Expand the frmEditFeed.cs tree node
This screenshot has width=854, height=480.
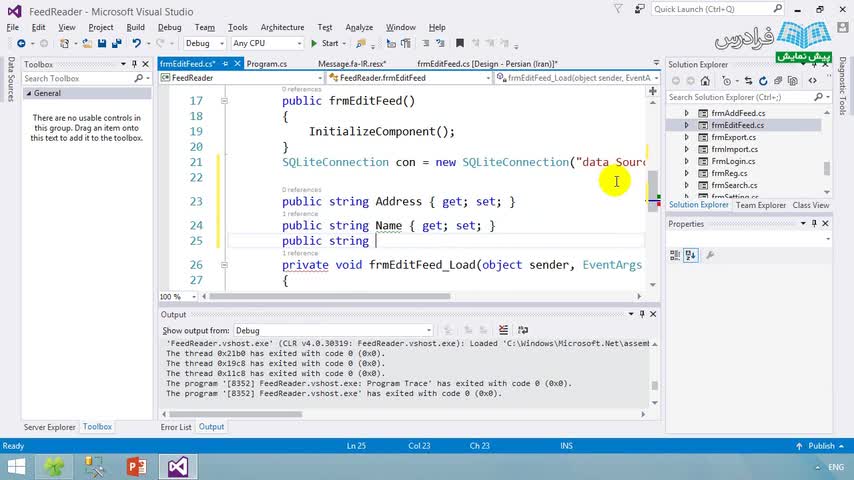click(x=686, y=125)
